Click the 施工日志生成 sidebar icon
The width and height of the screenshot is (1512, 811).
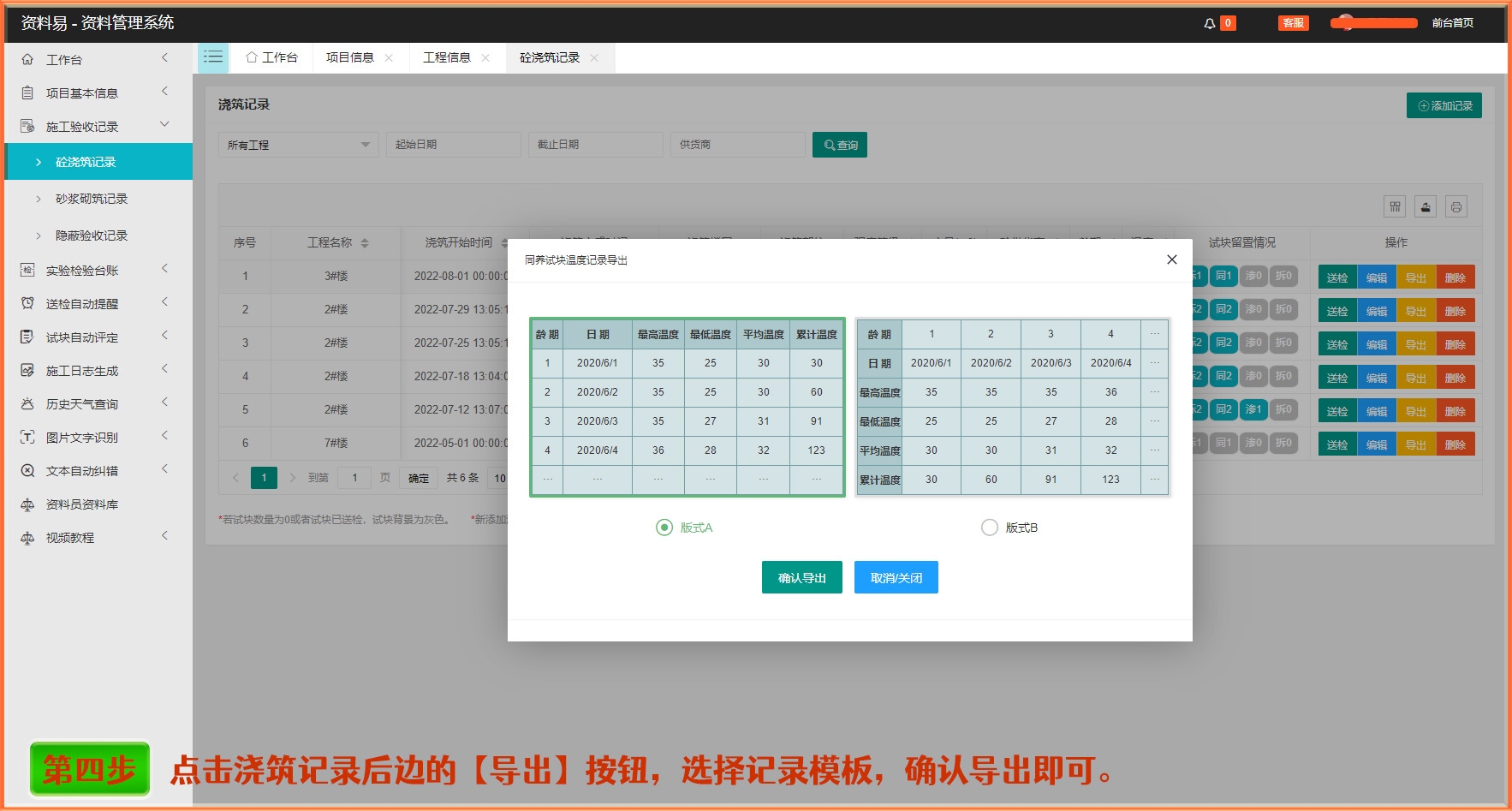[27, 370]
